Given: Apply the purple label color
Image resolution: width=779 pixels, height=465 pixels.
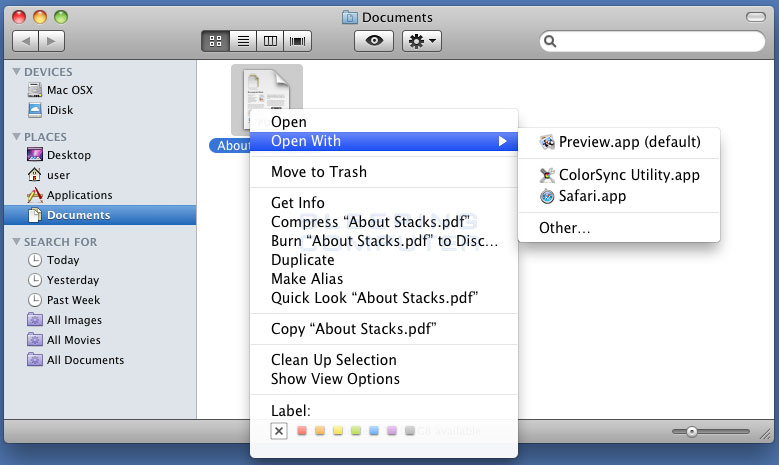Looking at the screenshot, I should tap(391, 431).
